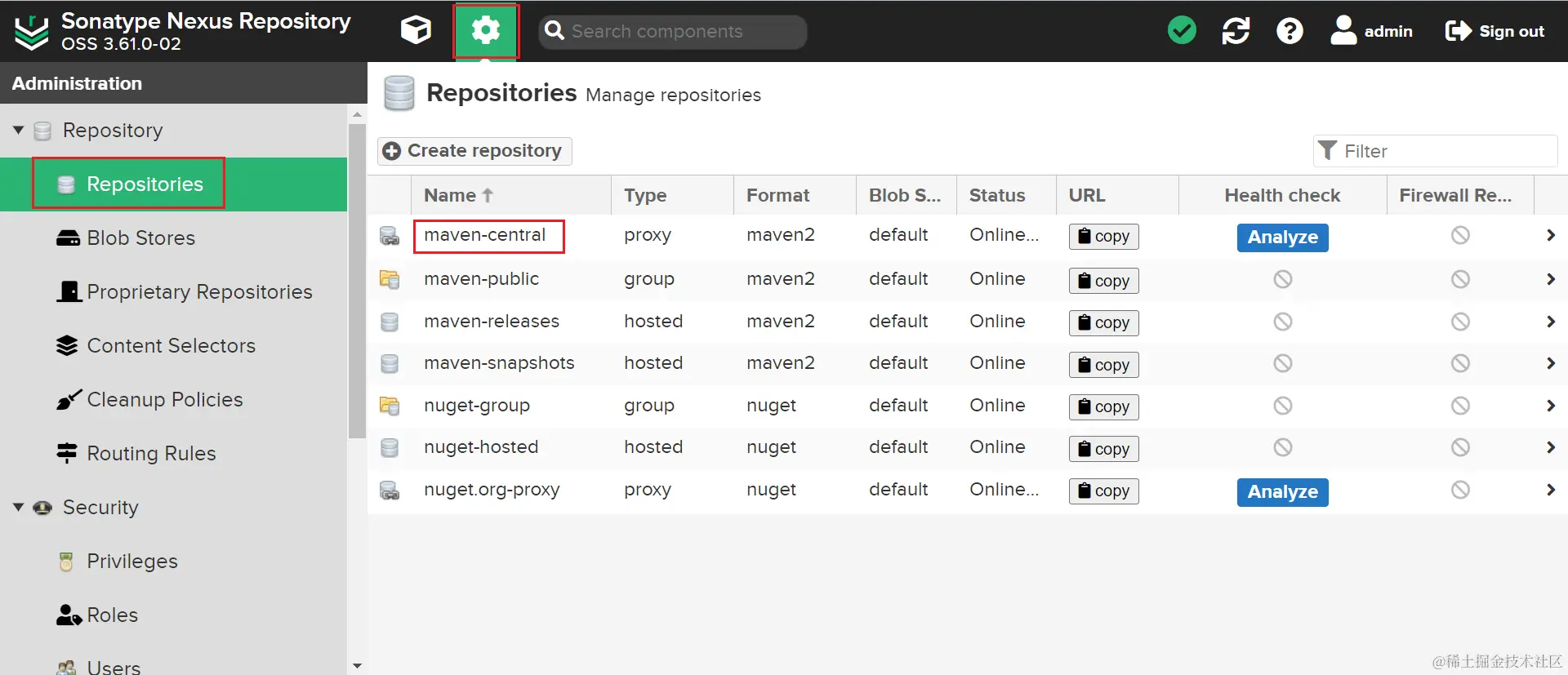Click the maven-public group folder icon
This screenshot has width=1568, height=675.
click(390, 279)
